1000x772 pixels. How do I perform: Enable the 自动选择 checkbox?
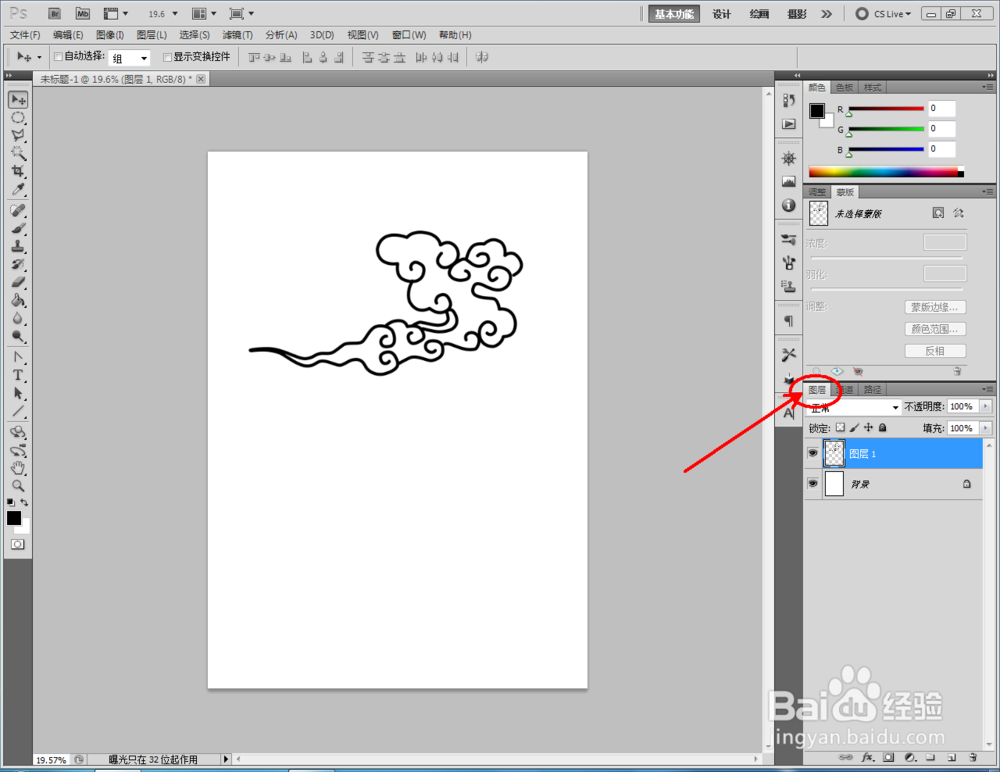[58, 57]
